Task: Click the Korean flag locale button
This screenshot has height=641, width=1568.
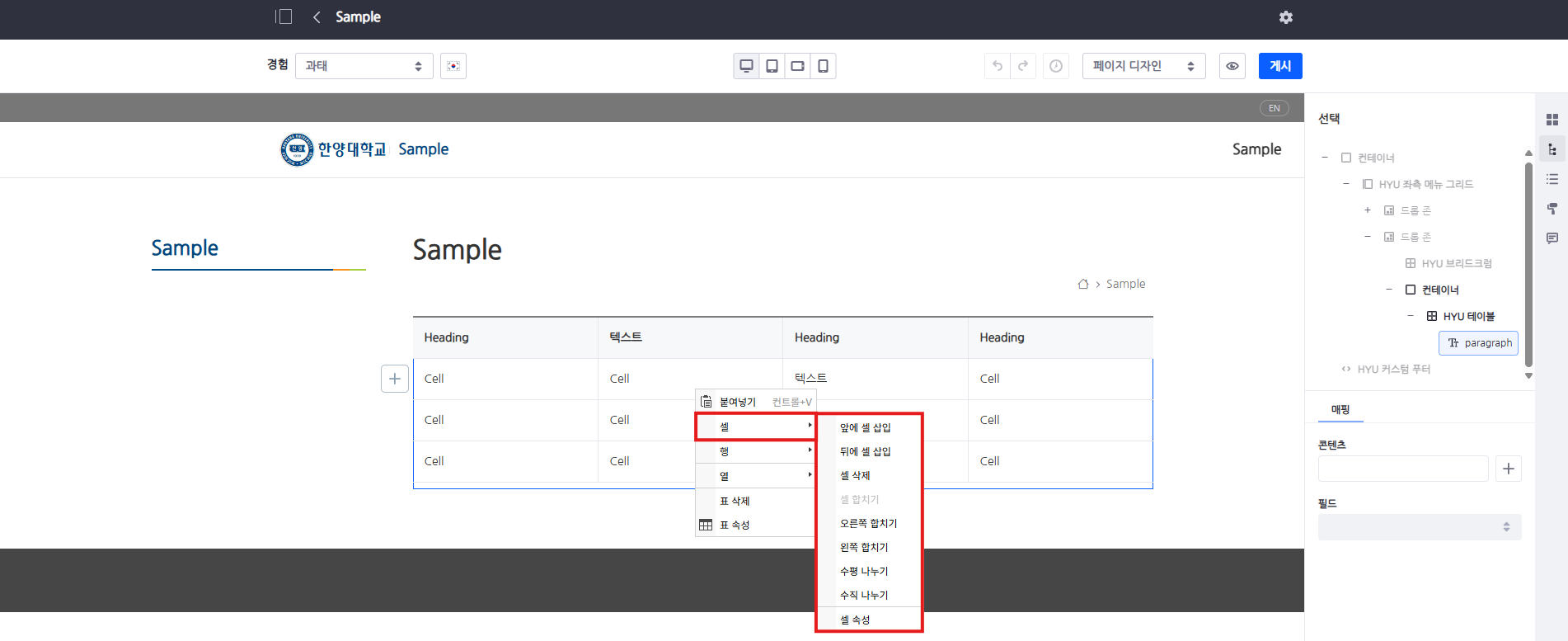Action: [x=453, y=66]
